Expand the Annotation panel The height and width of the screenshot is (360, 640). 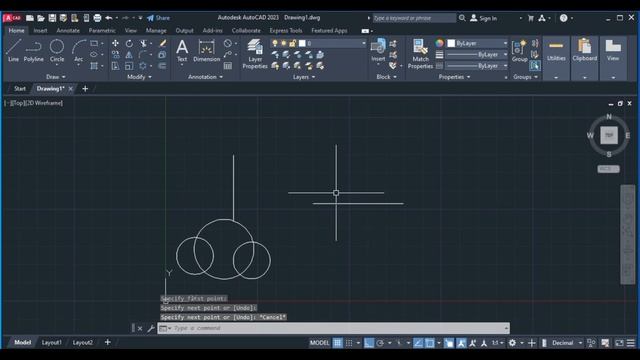(x=205, y=77)
